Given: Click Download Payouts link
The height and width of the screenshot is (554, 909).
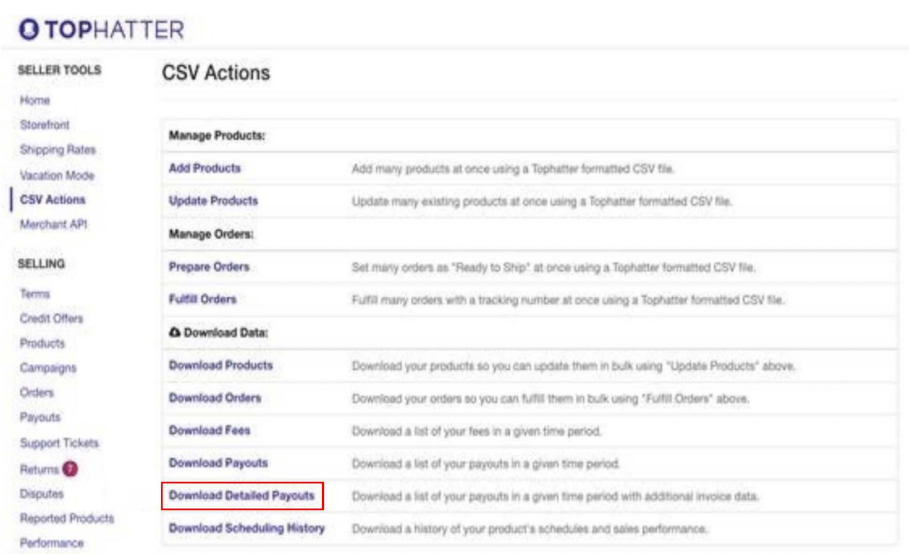Looking at the screenshot, I should point(219,462).
